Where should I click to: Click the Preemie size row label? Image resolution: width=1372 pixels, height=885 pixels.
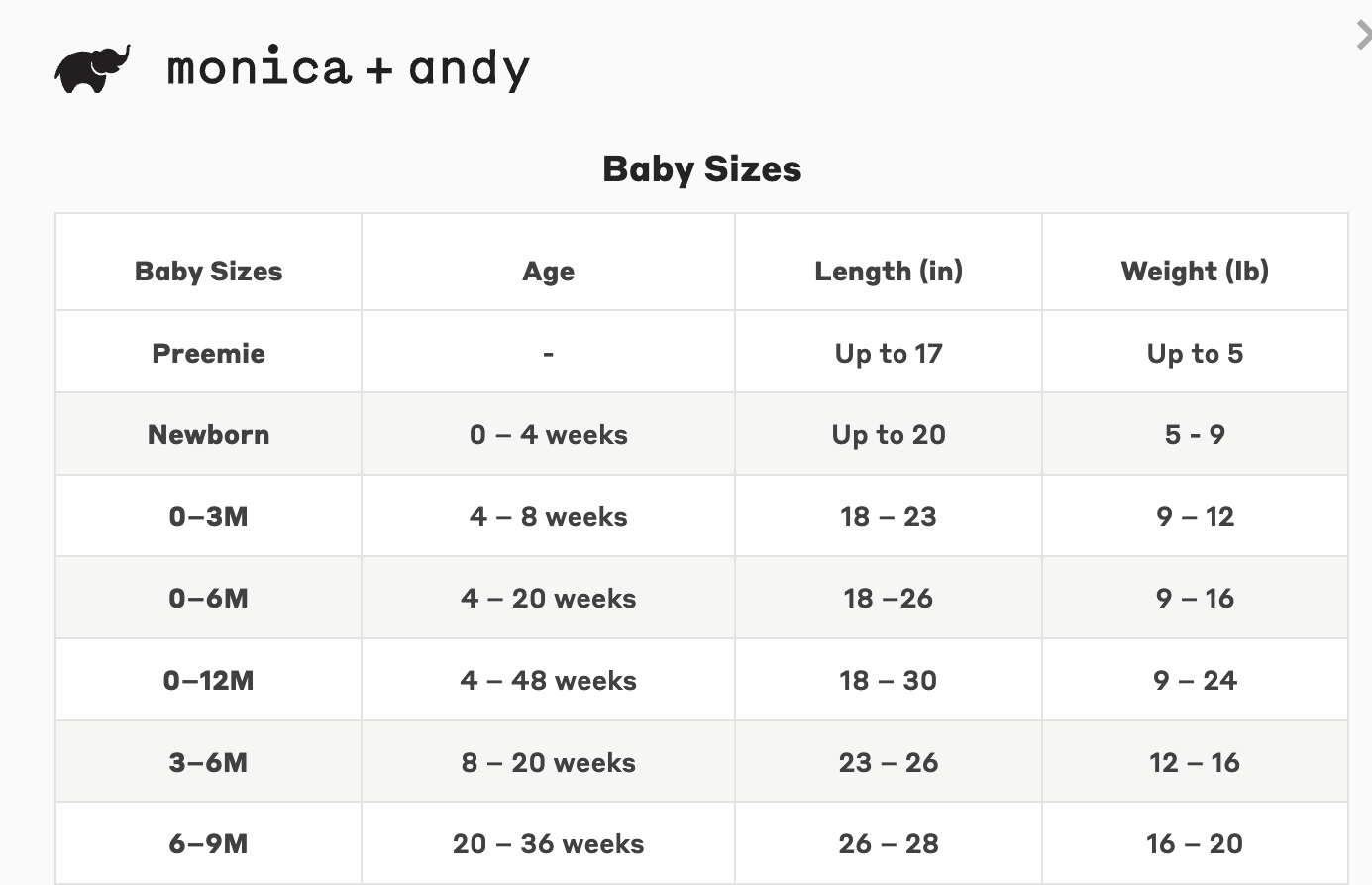[209, 354]
